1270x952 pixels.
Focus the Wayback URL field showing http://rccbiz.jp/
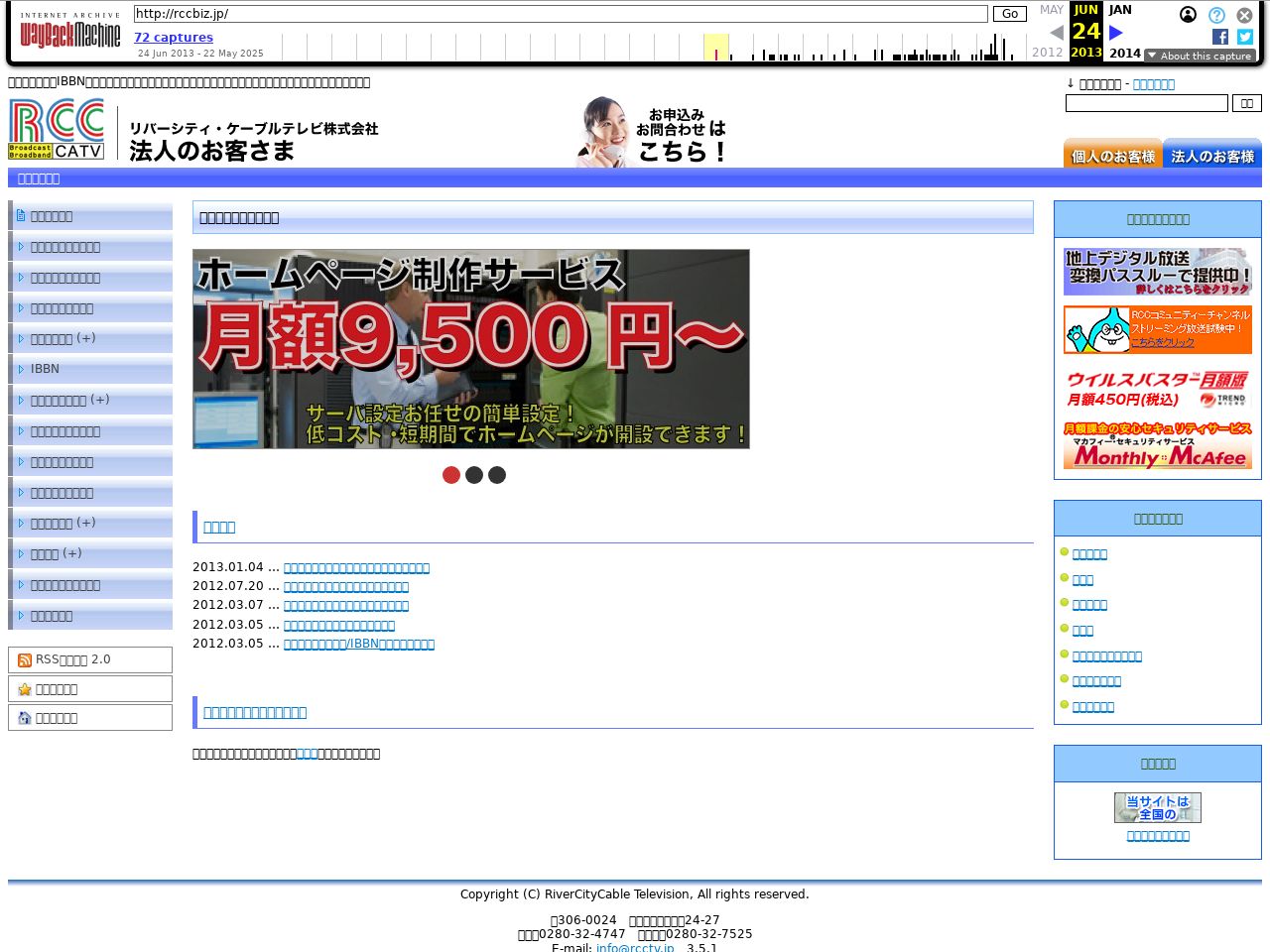click(561, 14)
